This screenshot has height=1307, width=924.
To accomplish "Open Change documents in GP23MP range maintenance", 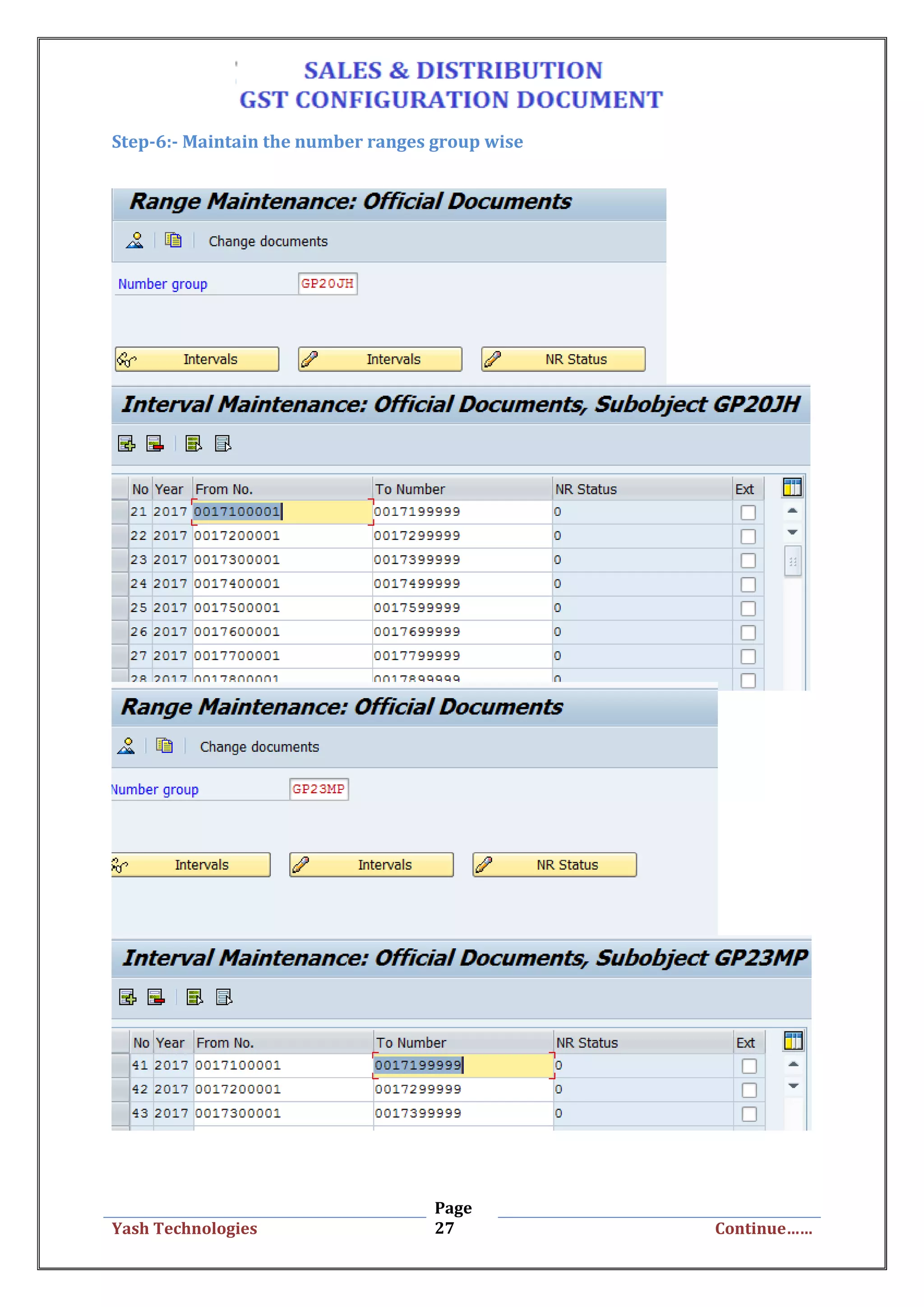I will (259, 747).
